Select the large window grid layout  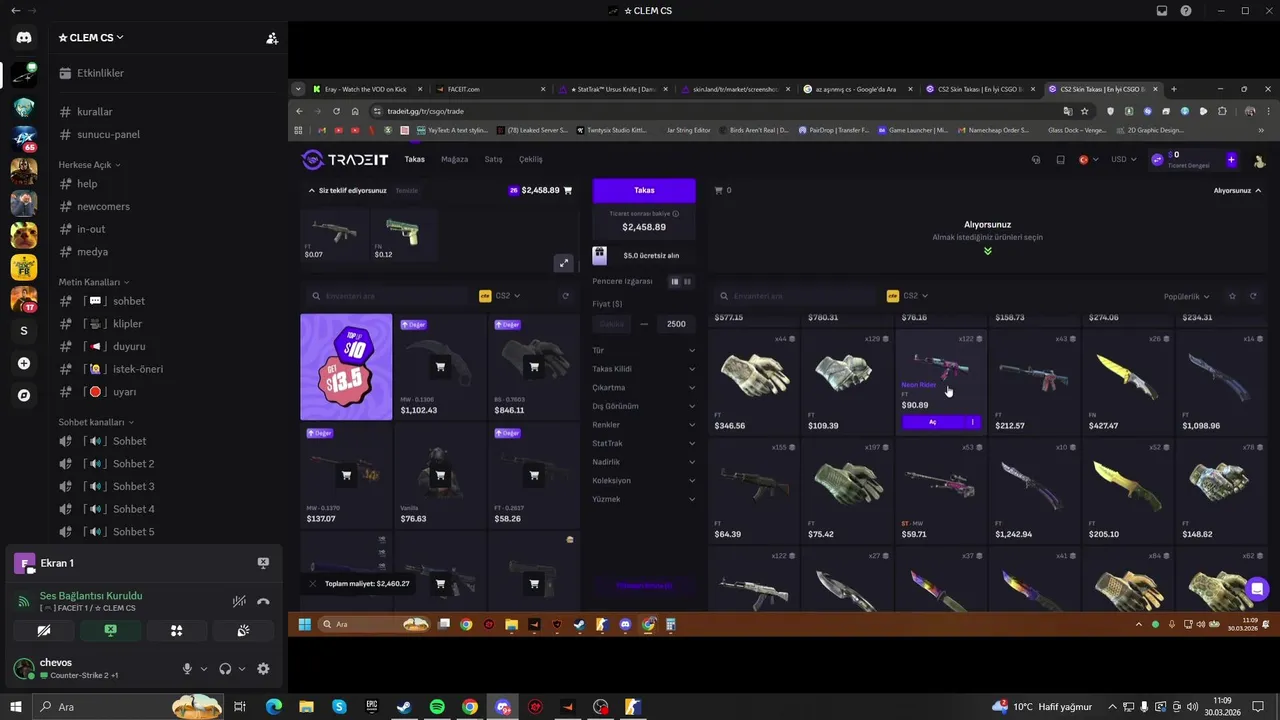pos(674,282)
